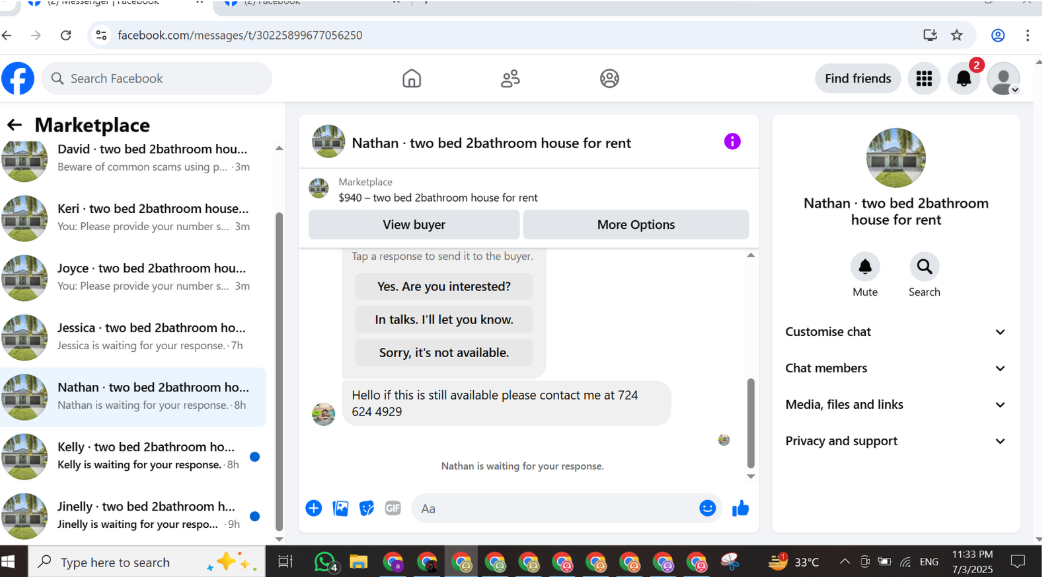Open the notifications bell in the Facebook header
Image resolution: width=1042 pixels, height=577 pixels.
click(x=964, y=78)
